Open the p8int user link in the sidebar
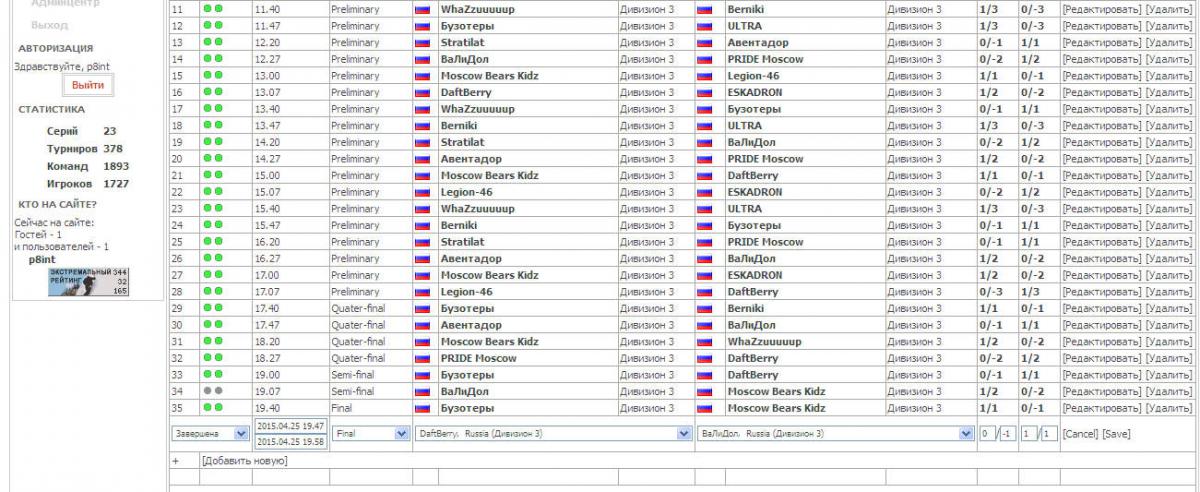 (x=42, y=258)
